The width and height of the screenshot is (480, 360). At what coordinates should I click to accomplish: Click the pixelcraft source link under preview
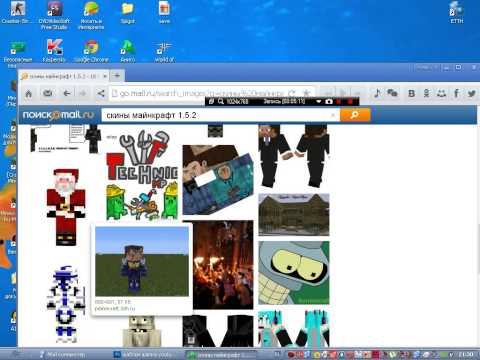click(115, 309)
